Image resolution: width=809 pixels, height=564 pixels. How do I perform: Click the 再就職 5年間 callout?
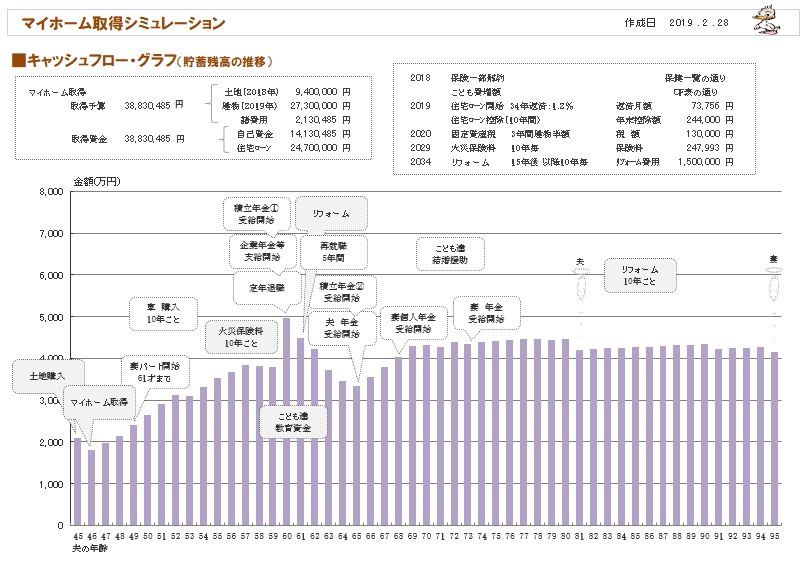pyautogui.click(x=333, y=251)
